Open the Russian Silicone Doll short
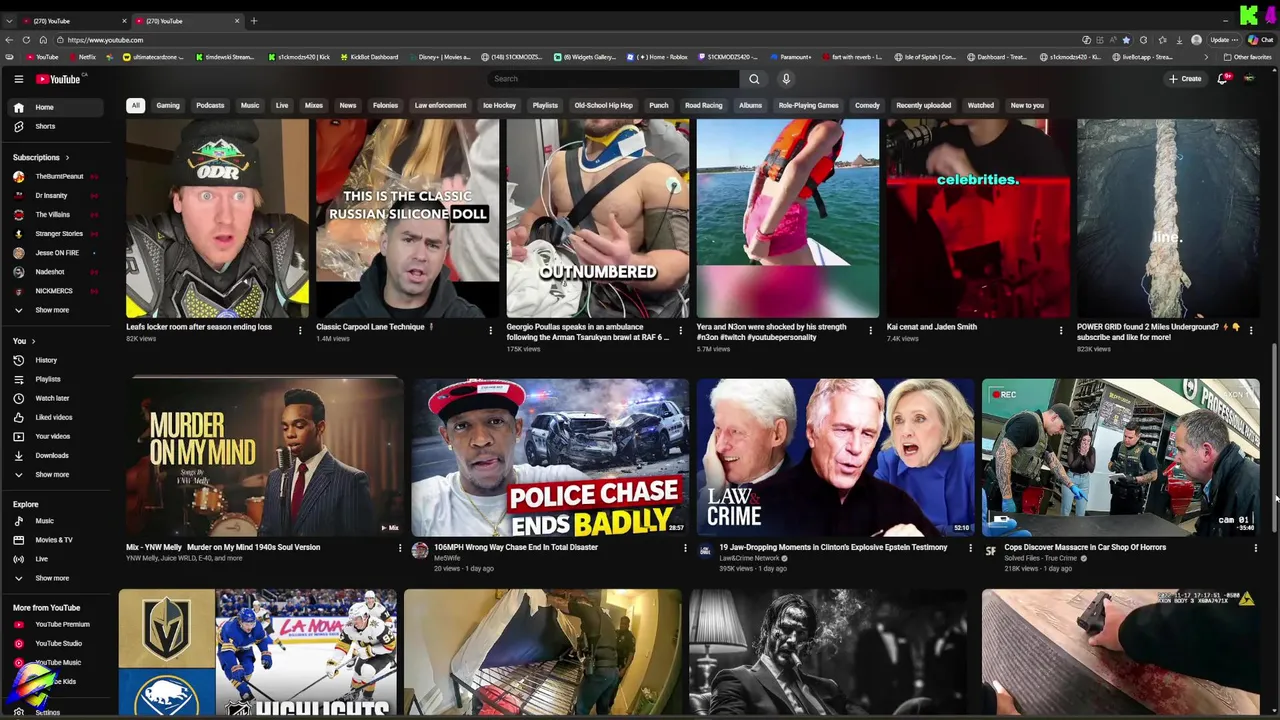Screen dimensions: 1280x720 coord(407,218)
